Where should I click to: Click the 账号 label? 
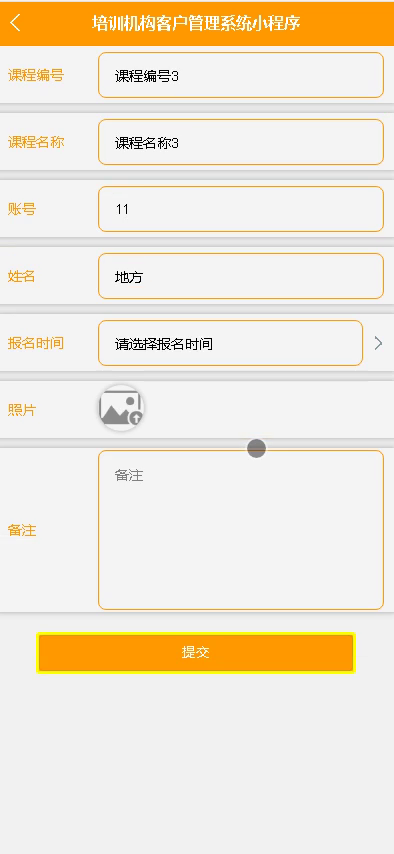click(22, 209)
